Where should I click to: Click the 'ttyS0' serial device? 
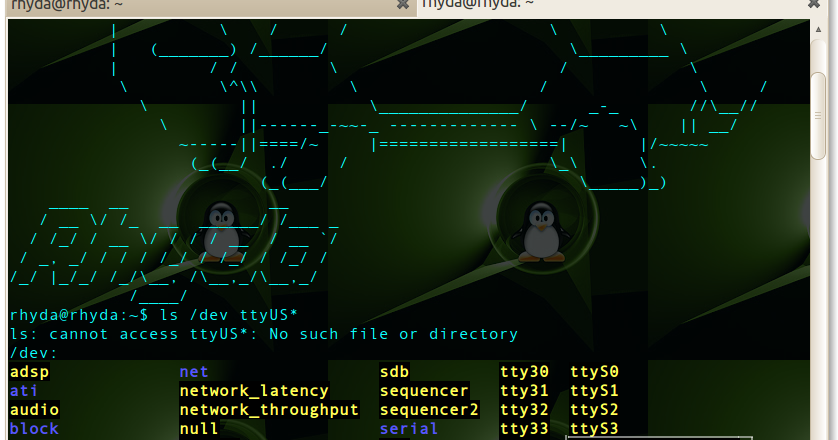[x=594, y=372]
